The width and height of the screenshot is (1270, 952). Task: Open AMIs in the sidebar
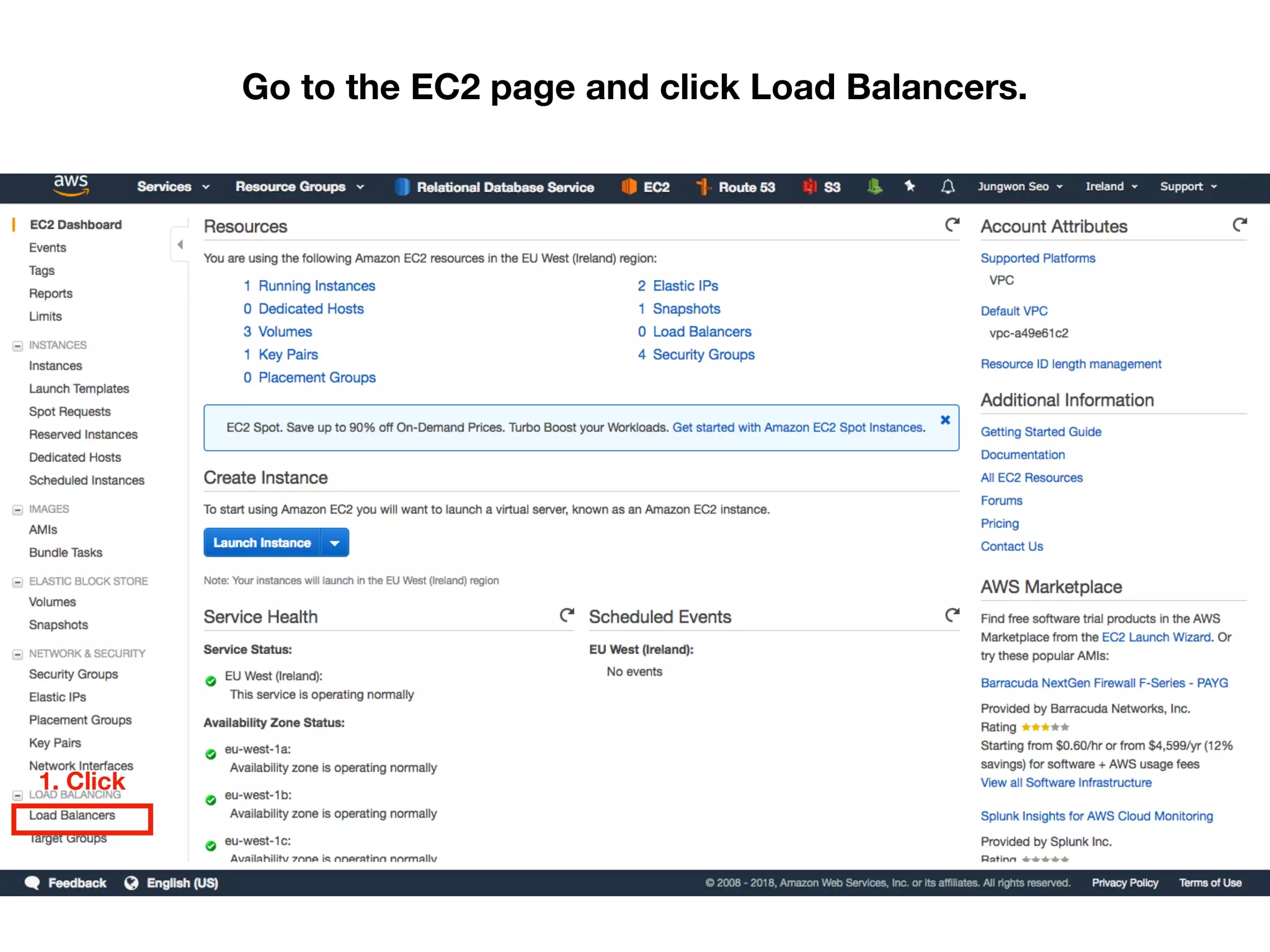43,529
